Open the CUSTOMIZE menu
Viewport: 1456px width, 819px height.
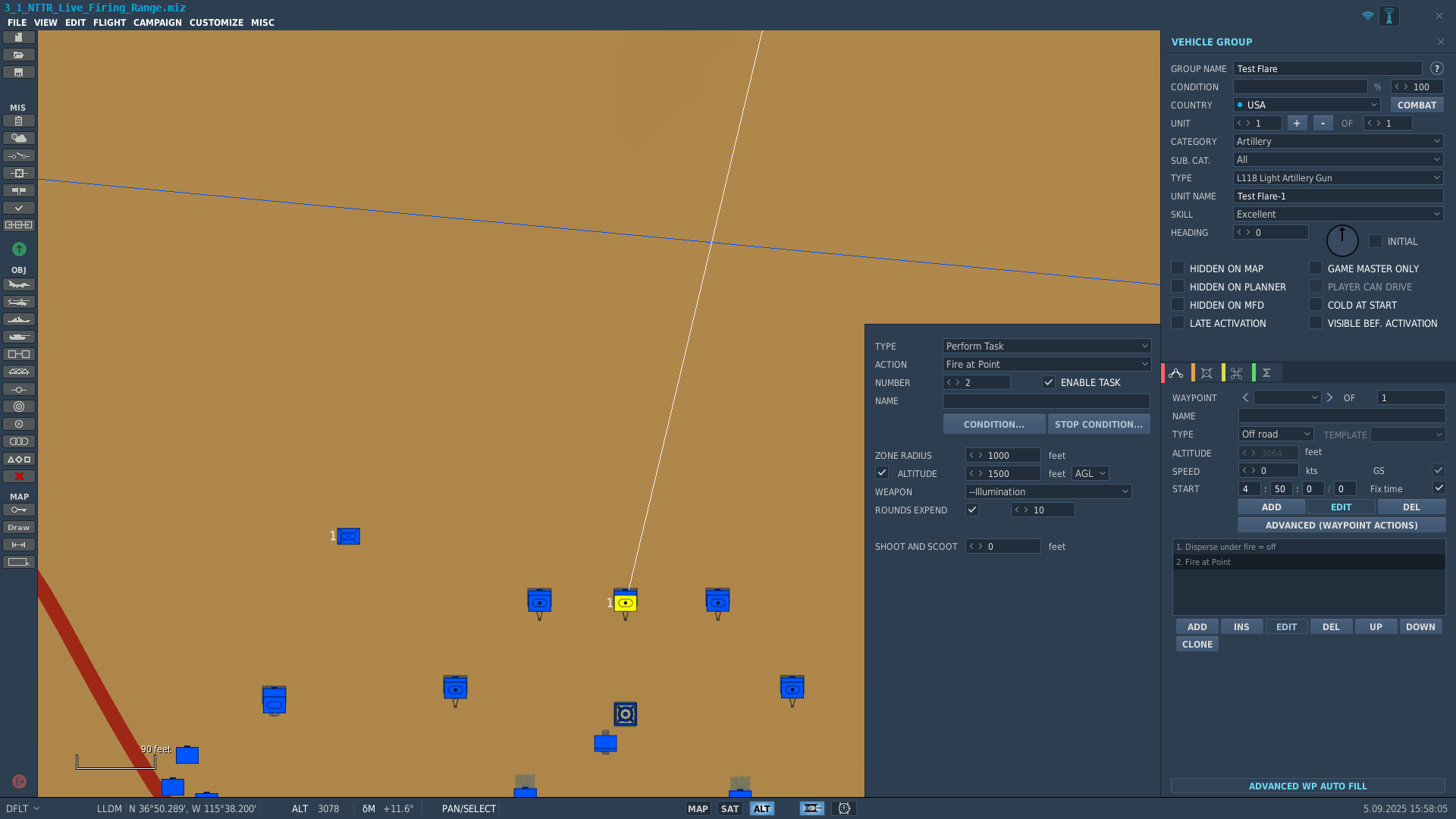216,22
